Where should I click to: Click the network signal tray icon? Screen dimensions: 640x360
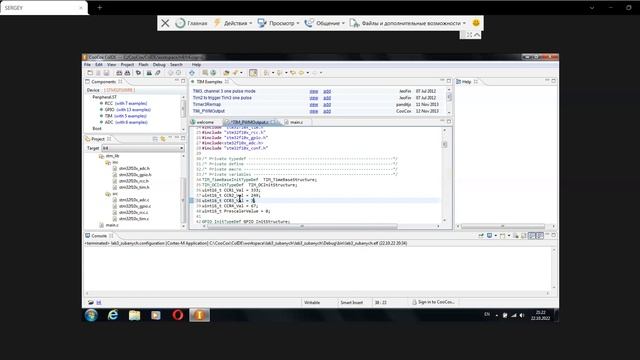coord(514,315)
